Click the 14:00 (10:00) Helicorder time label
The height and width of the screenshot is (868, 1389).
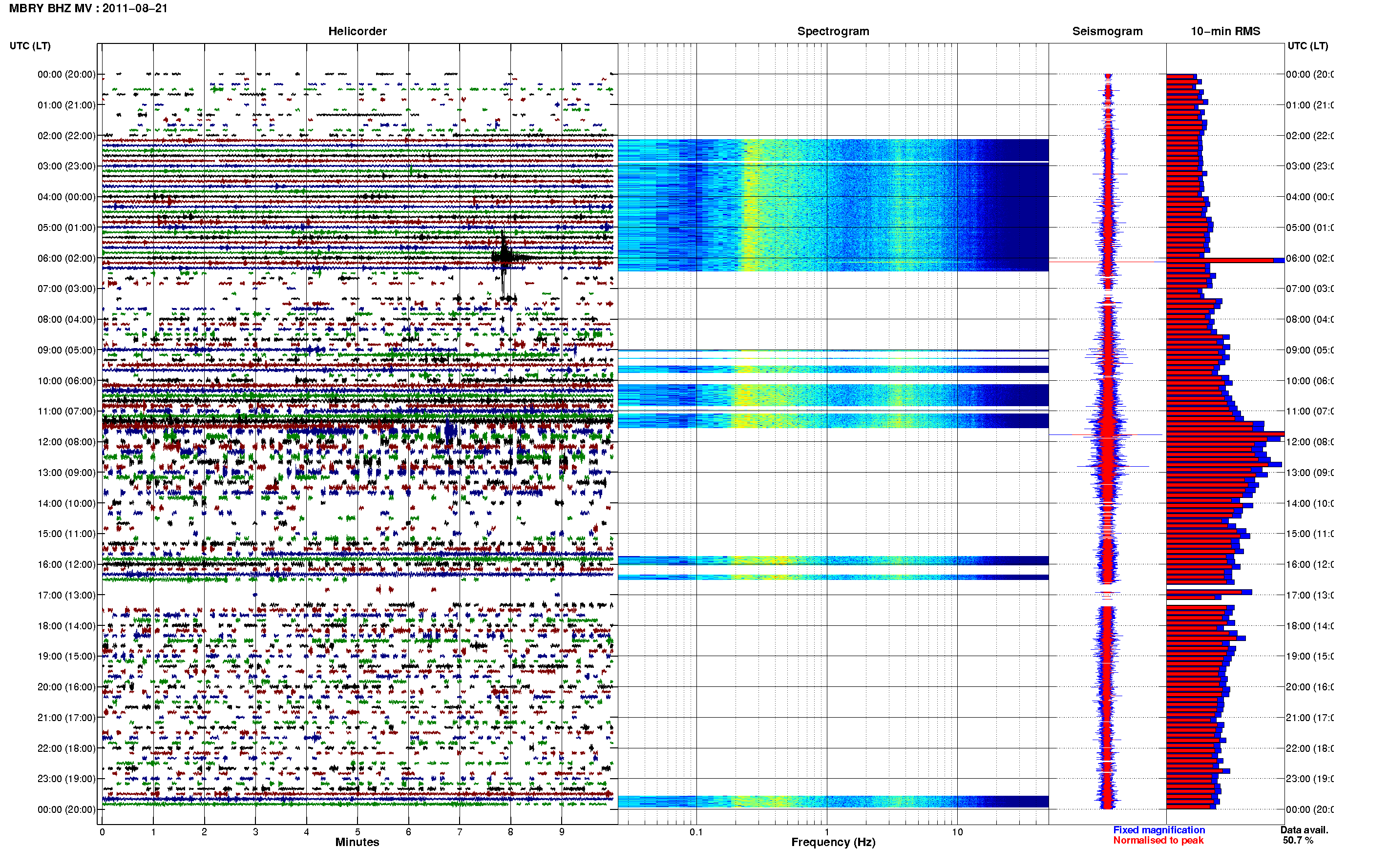(66, 503)
